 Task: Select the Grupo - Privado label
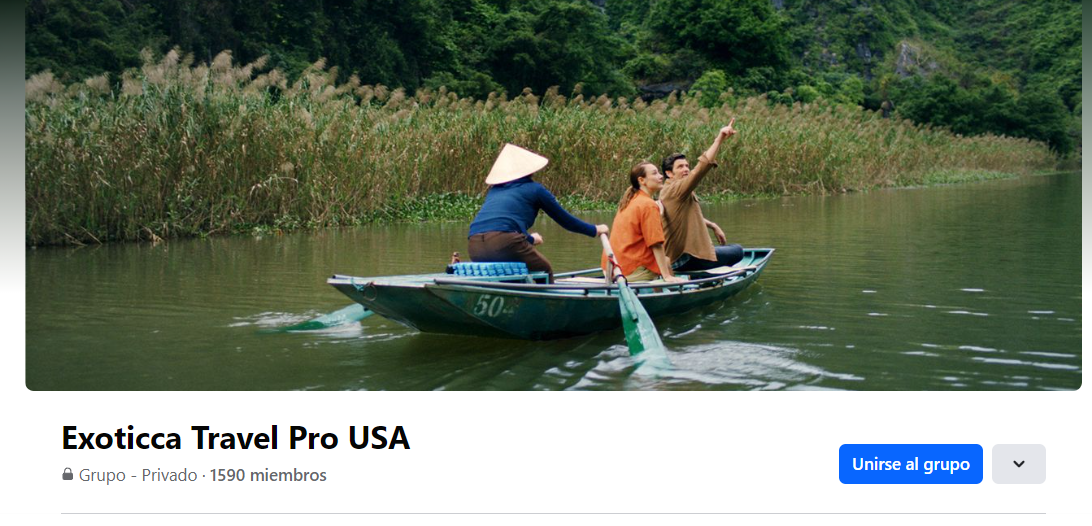coord(138,476)
